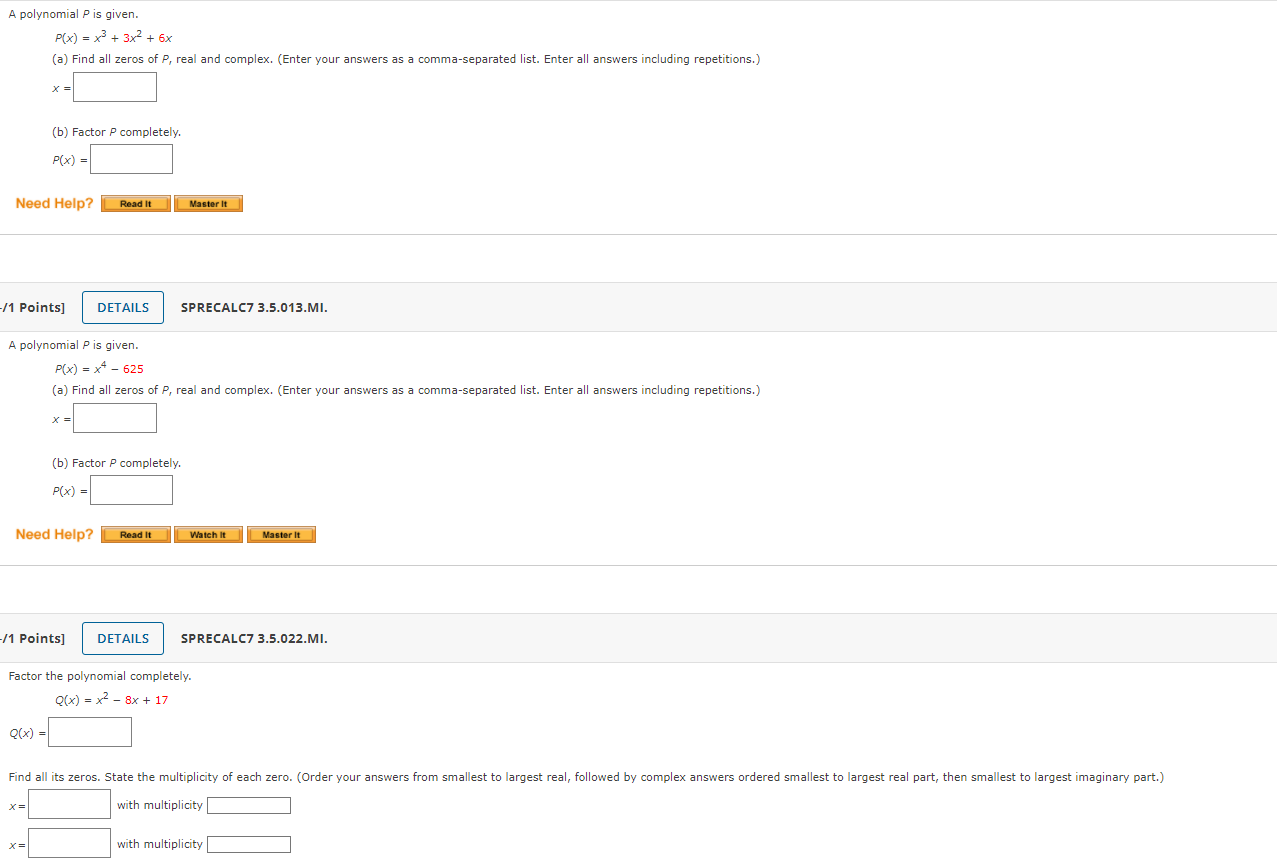Click the Q(x) factorization input field
The width and height of the screenshot is (1277, 866).
[90, 732]
